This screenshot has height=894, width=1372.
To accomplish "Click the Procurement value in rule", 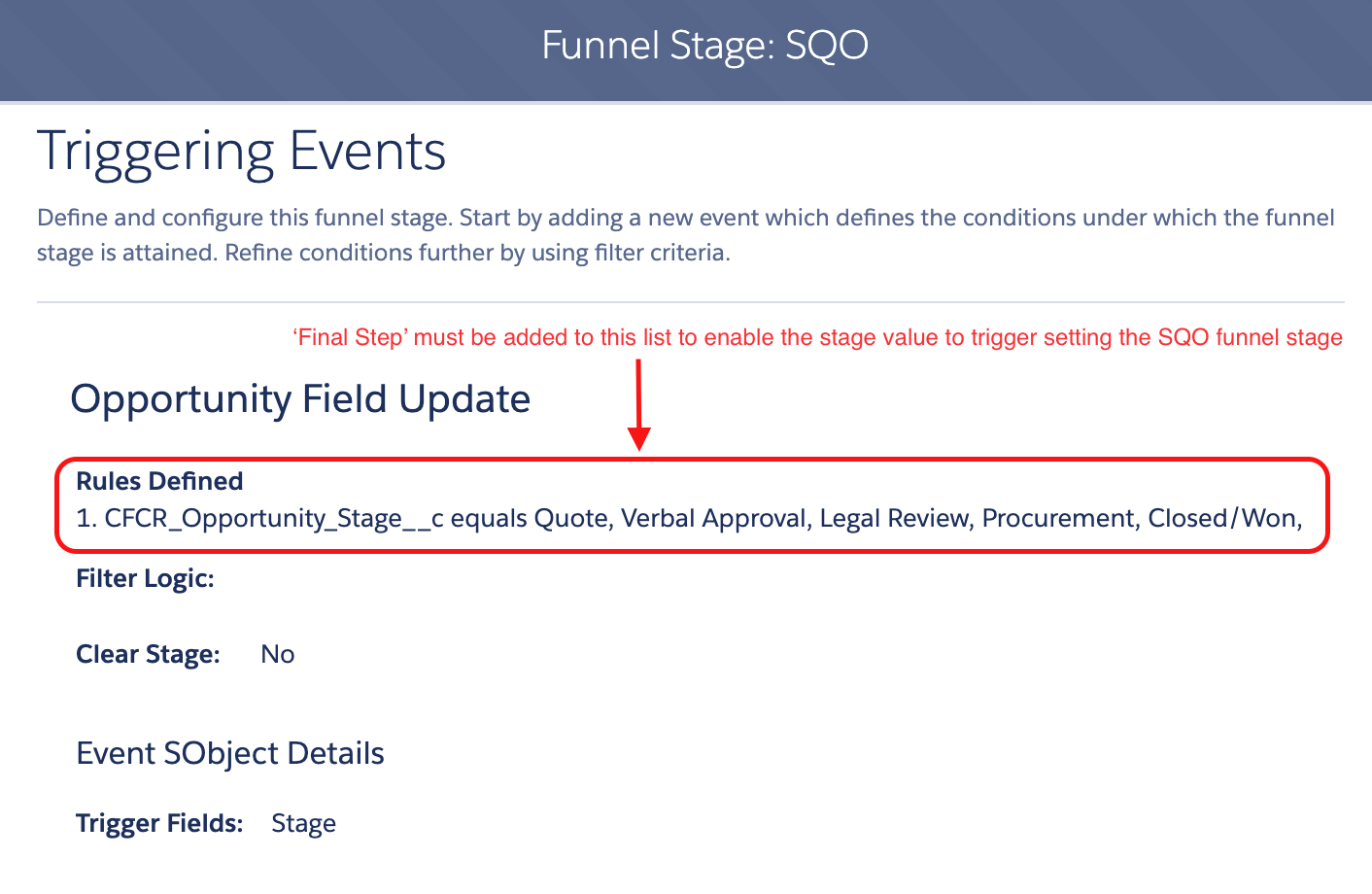I will [1060, 518].
